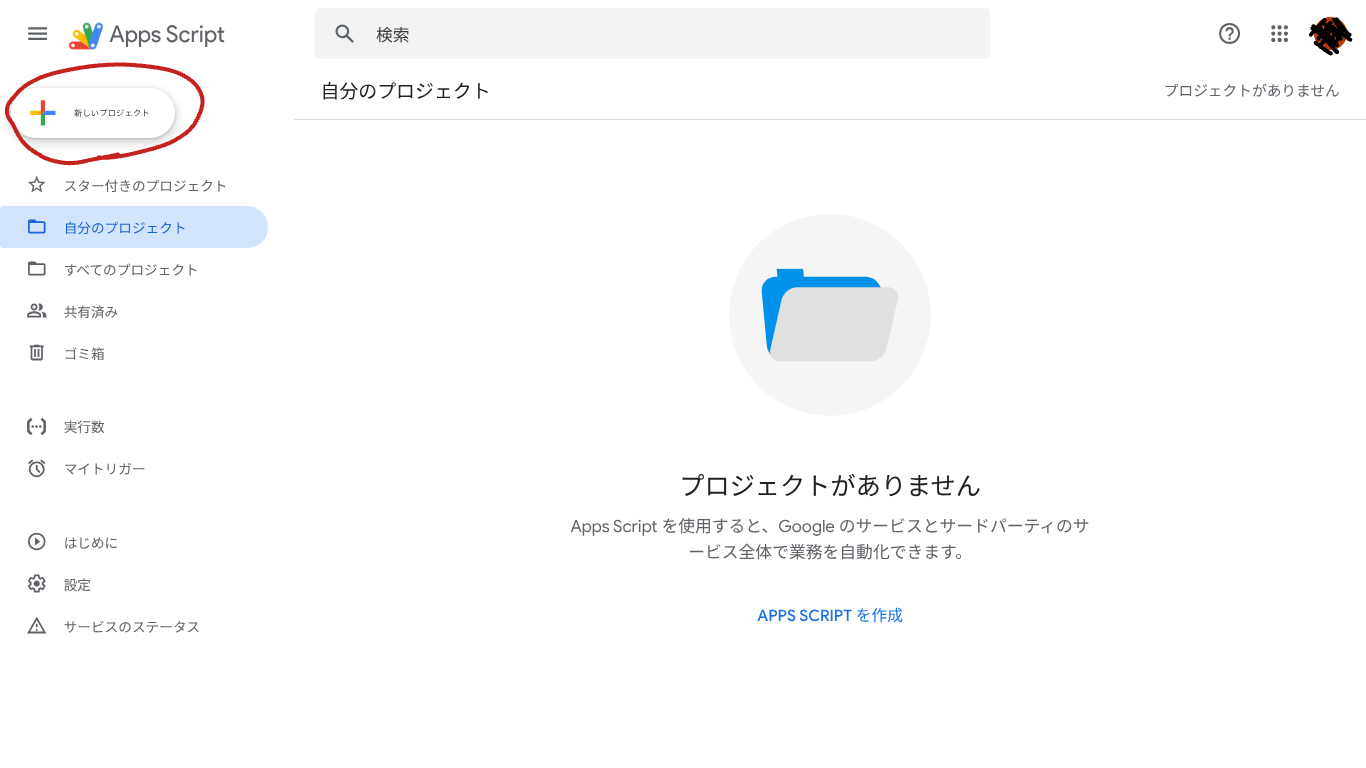This screenshot has width=1366, height=768.
Task: Click the large empty folder illustration
Action: coord(830,315)
